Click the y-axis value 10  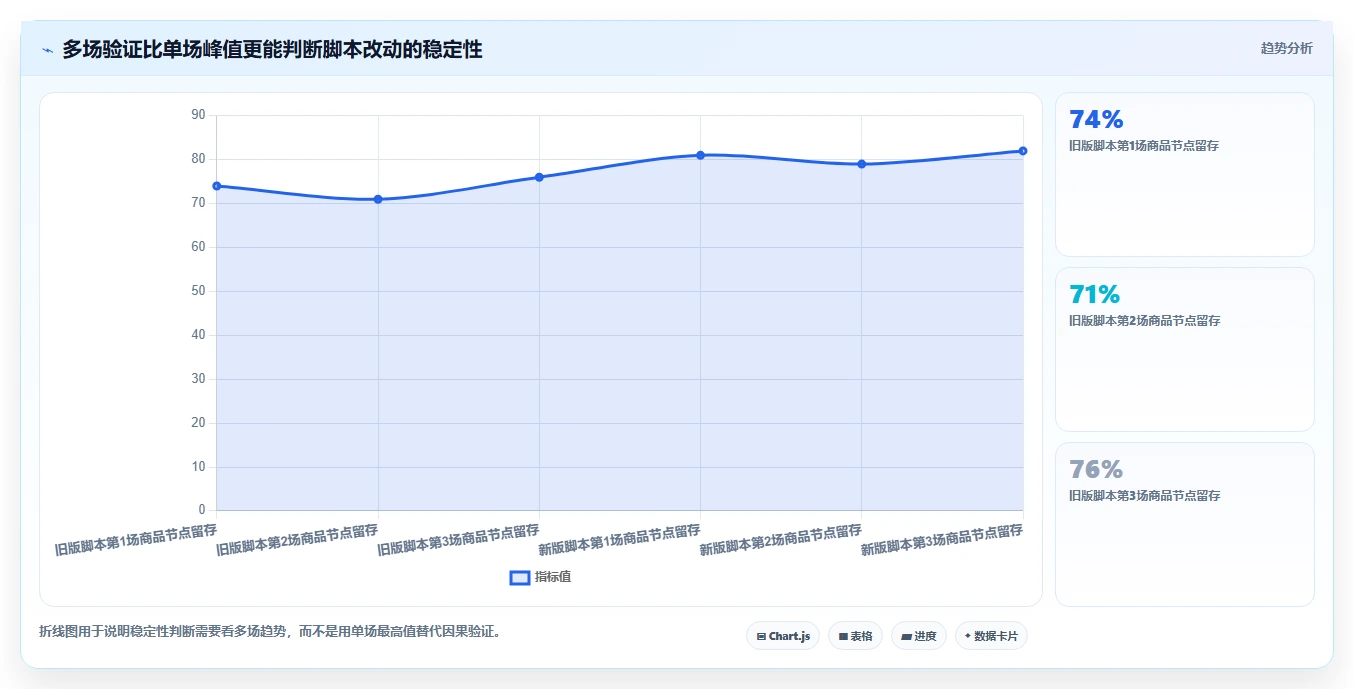[197, 467]
